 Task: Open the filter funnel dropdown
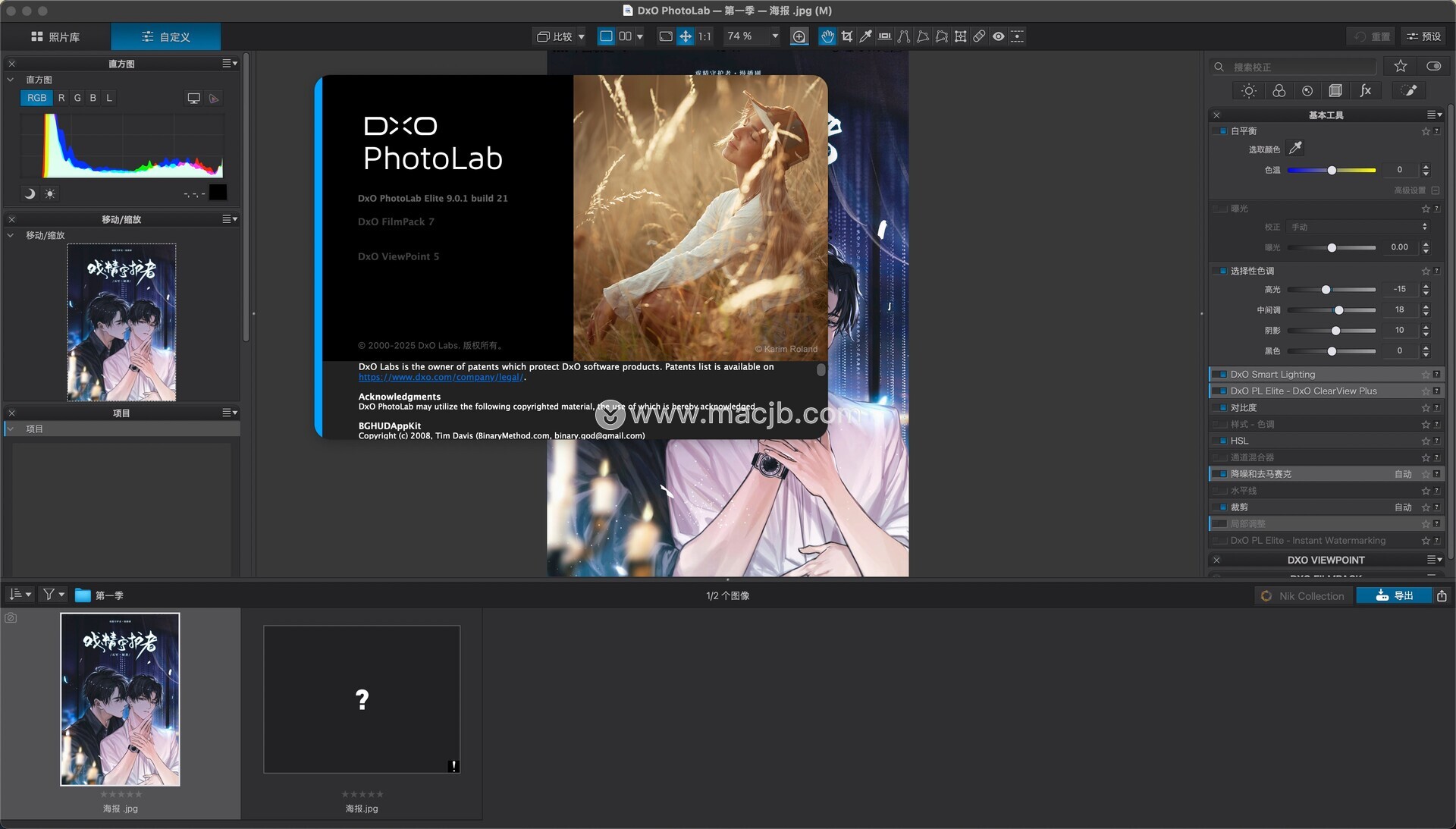(54, 595)
